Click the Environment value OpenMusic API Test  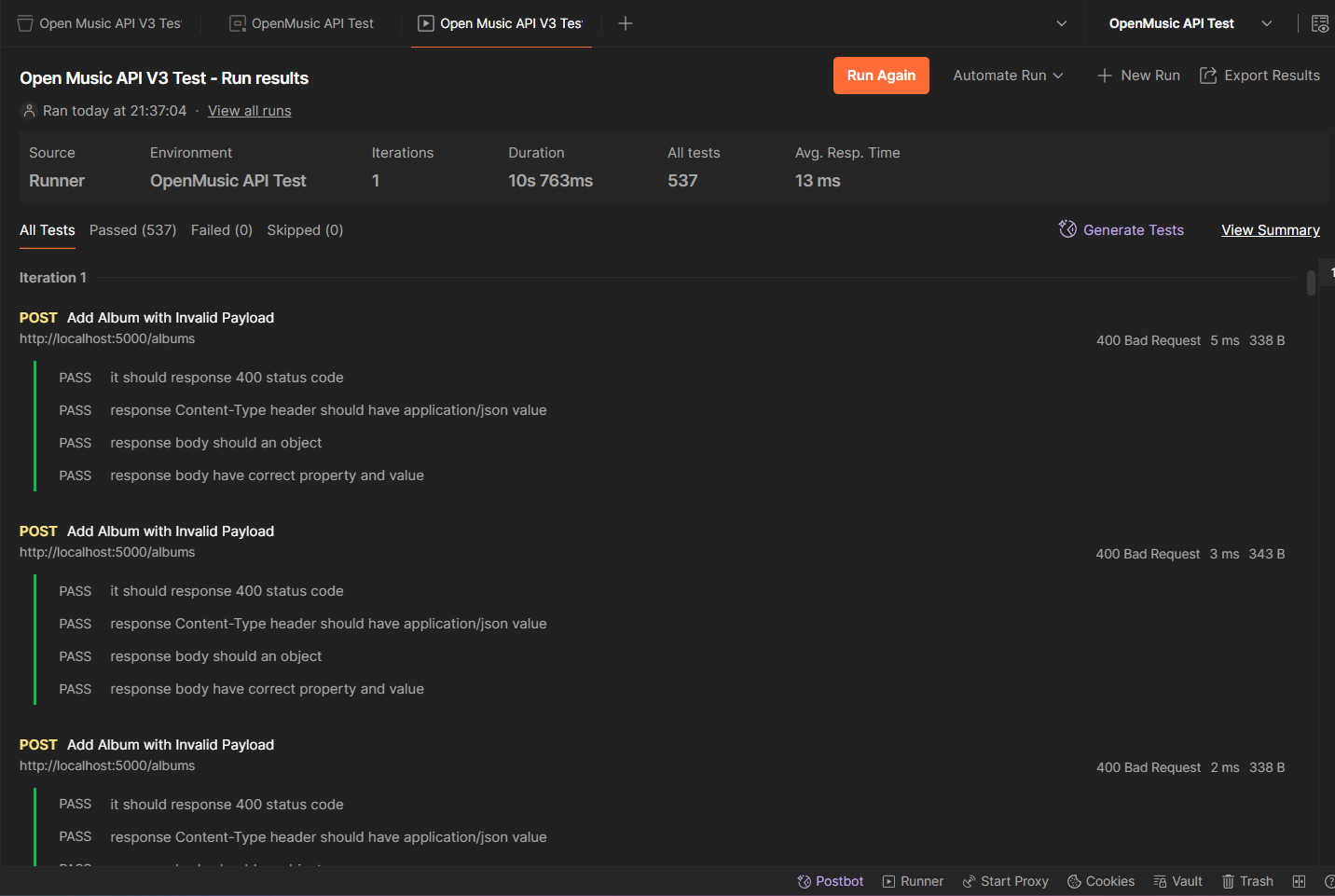(x=227, y=181)
